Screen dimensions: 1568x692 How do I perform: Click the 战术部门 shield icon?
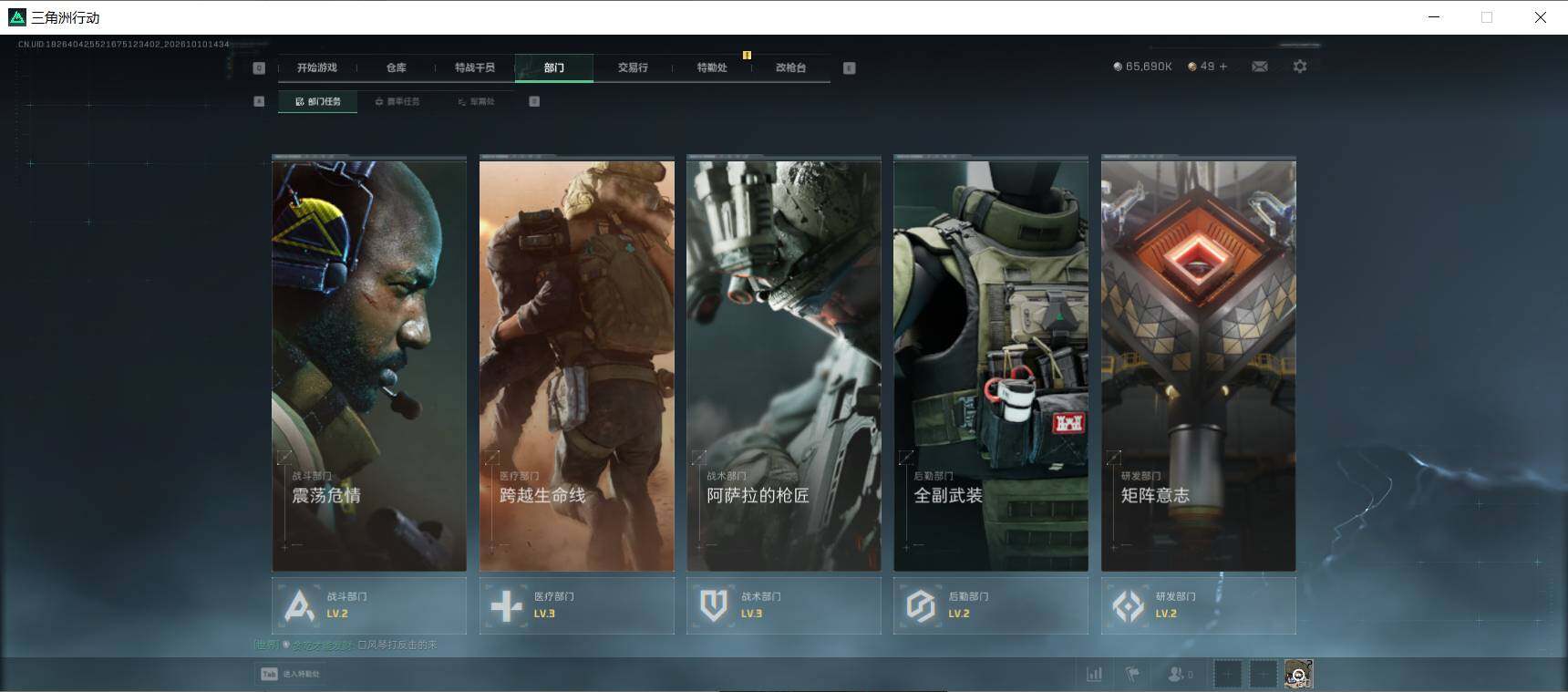[714, 605]
